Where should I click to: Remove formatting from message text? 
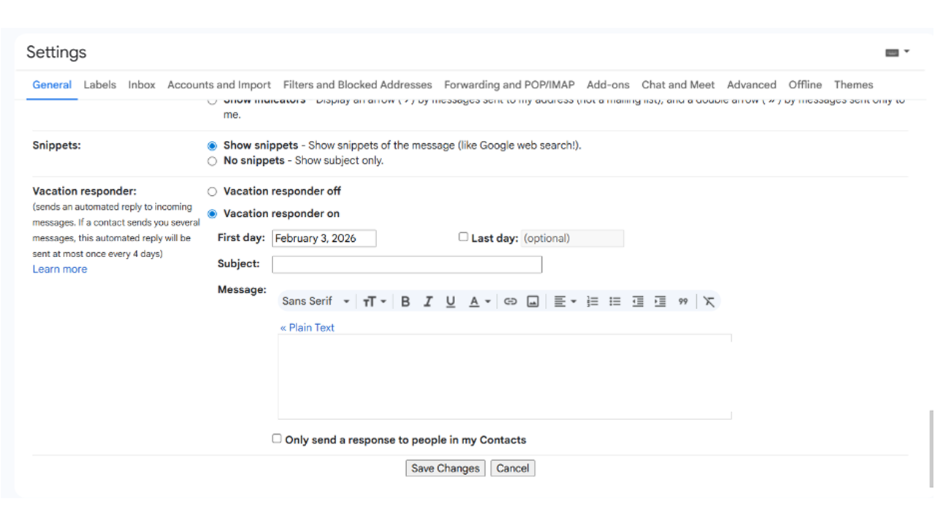pos(709,302)
